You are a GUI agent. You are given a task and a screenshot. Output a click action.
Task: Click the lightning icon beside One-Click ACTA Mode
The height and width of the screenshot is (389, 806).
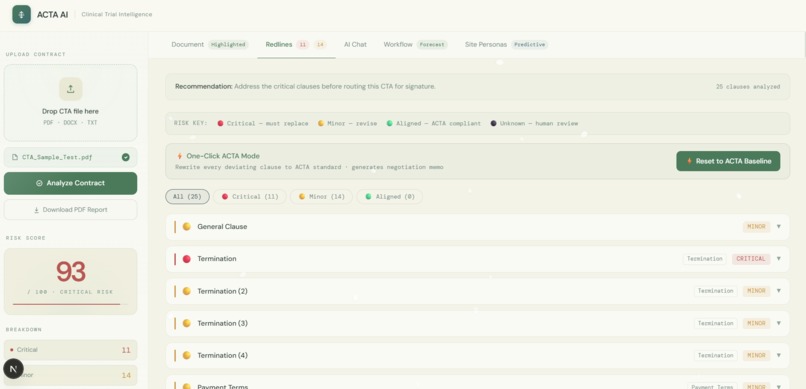click(179, 156)
